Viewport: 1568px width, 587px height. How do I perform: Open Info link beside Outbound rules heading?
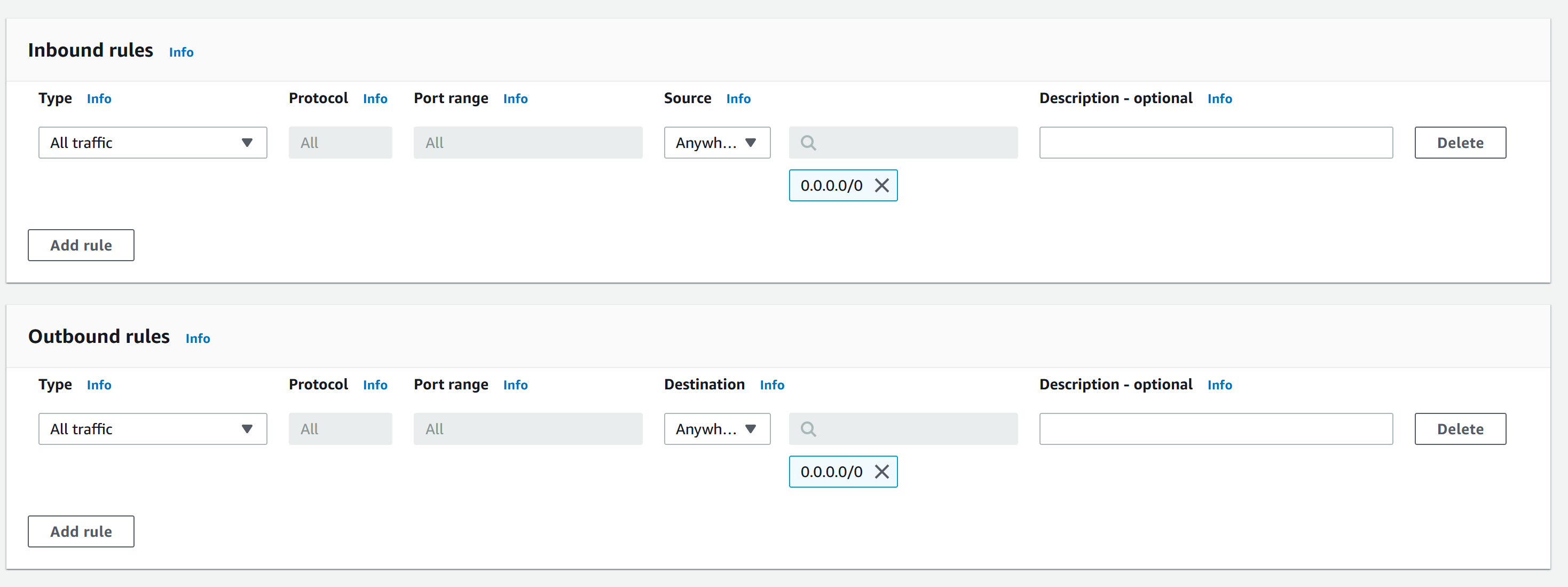point(197,339)
